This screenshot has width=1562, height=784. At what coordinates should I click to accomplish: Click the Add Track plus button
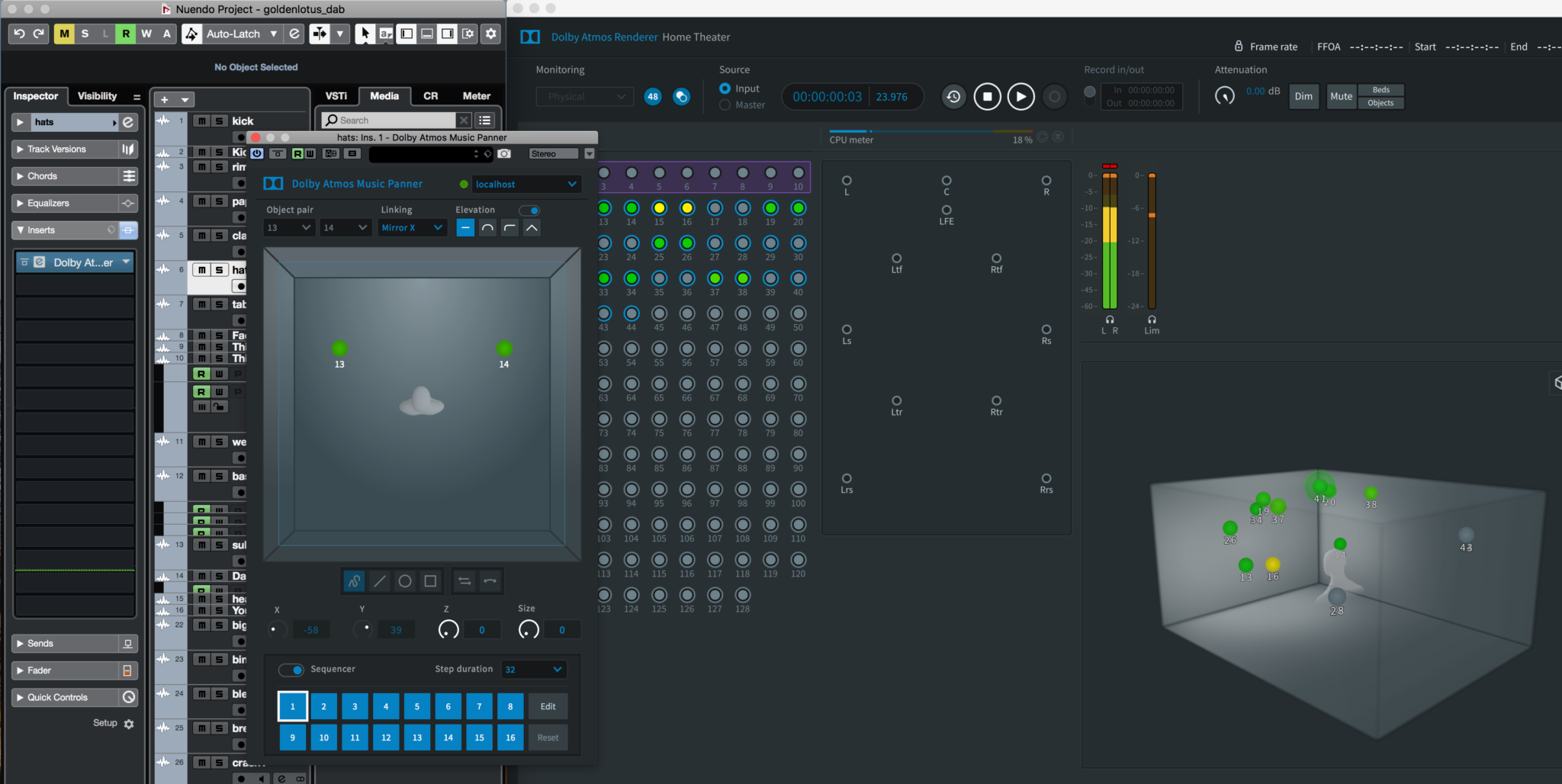point(165,100)
